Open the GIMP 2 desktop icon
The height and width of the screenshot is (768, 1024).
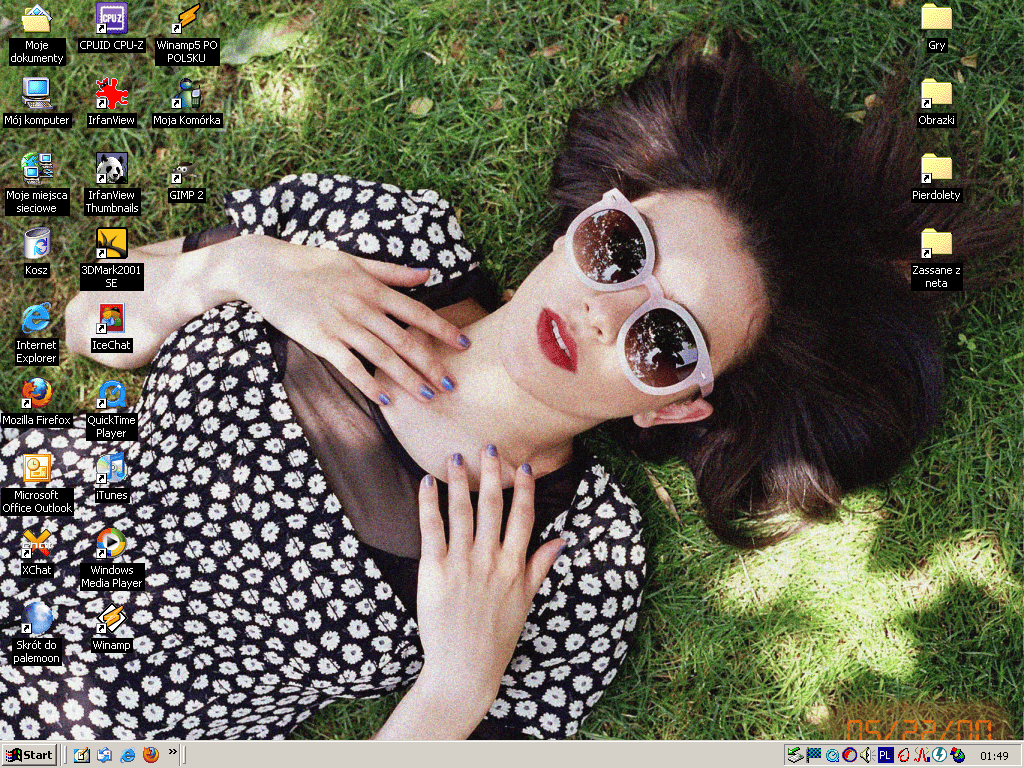186,170
